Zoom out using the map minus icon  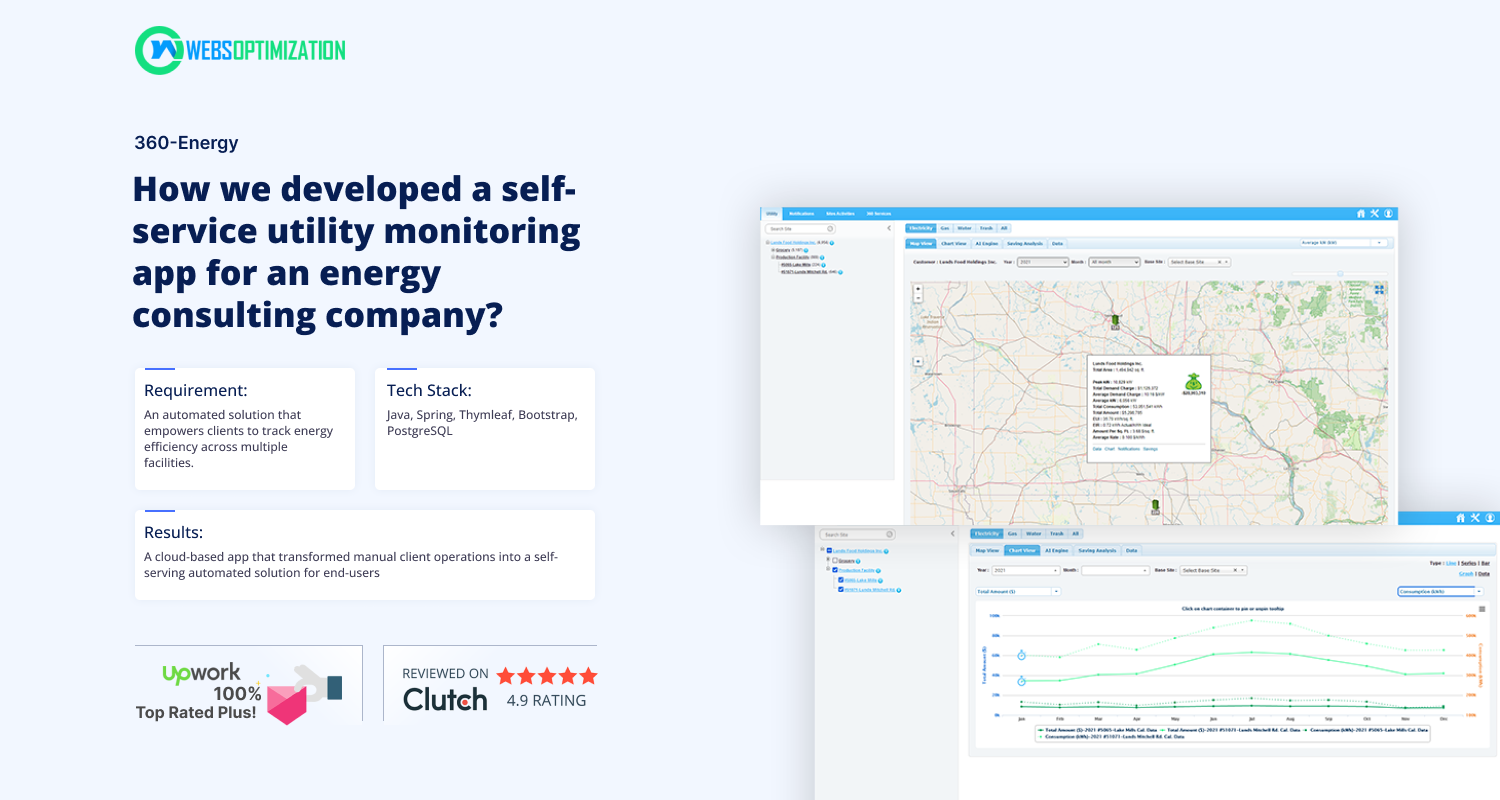918,298
